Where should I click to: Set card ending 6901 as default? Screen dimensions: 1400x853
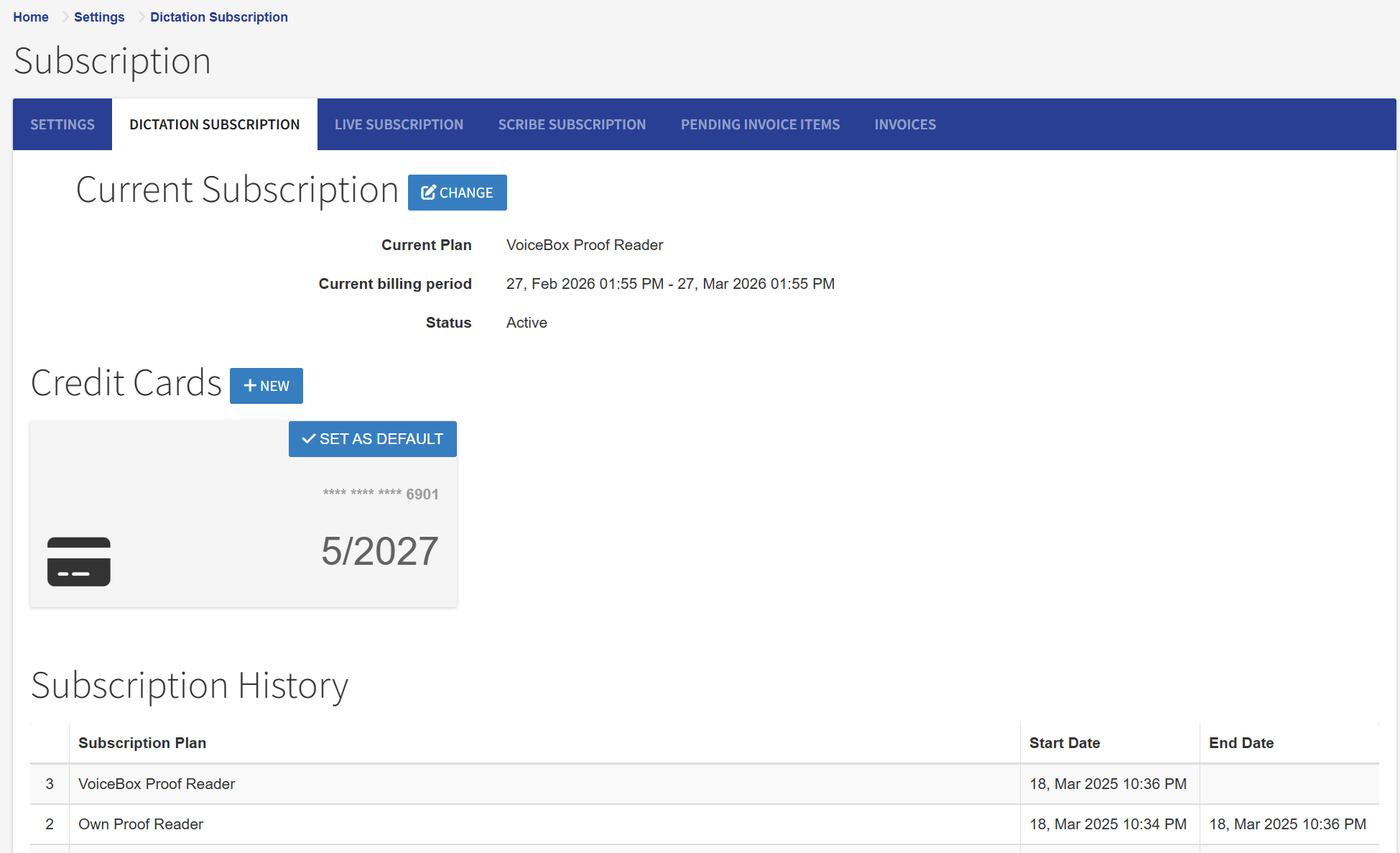(x=372, y=439)
